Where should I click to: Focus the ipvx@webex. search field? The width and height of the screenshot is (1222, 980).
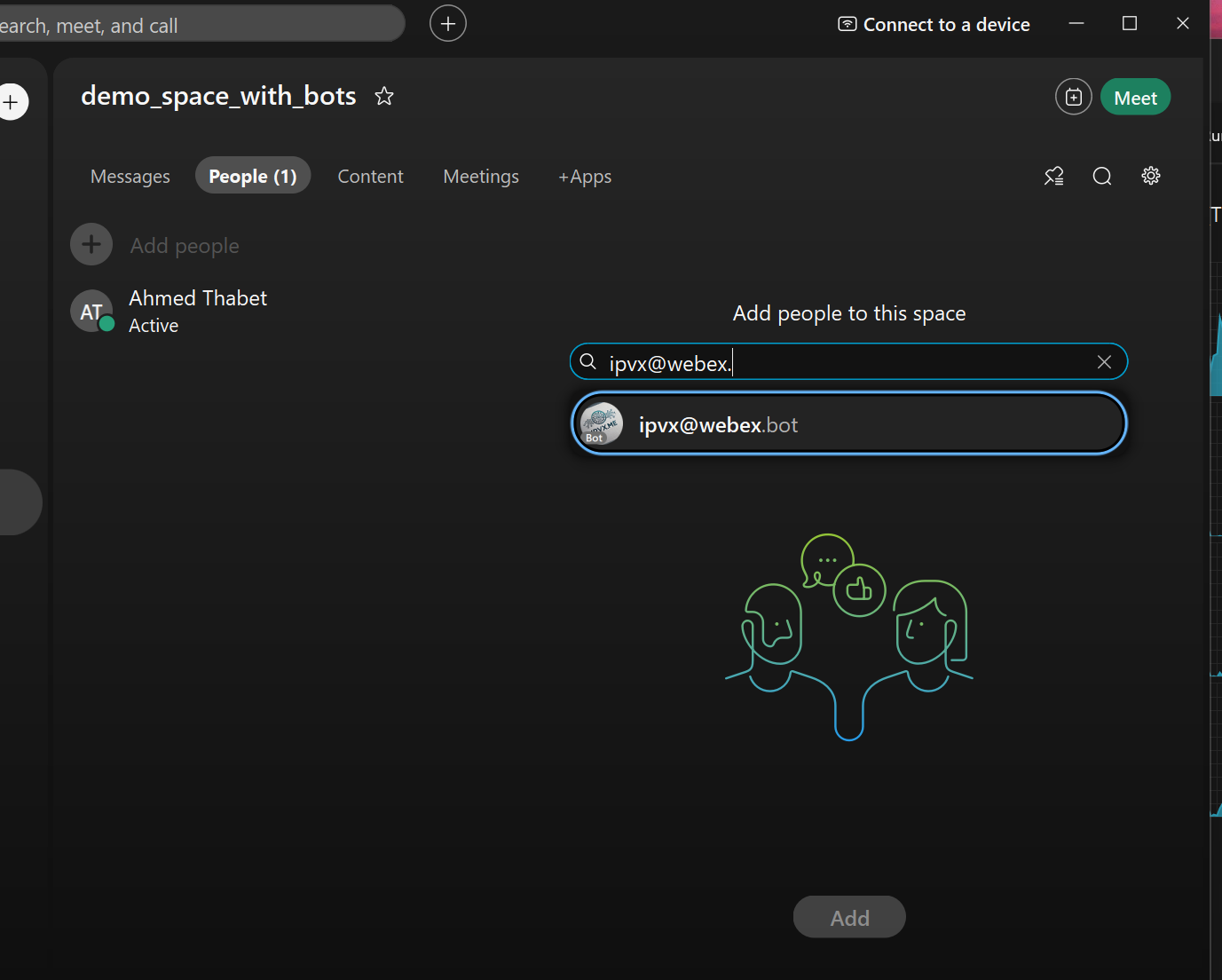pyautogui.click(x=843, y=362)
